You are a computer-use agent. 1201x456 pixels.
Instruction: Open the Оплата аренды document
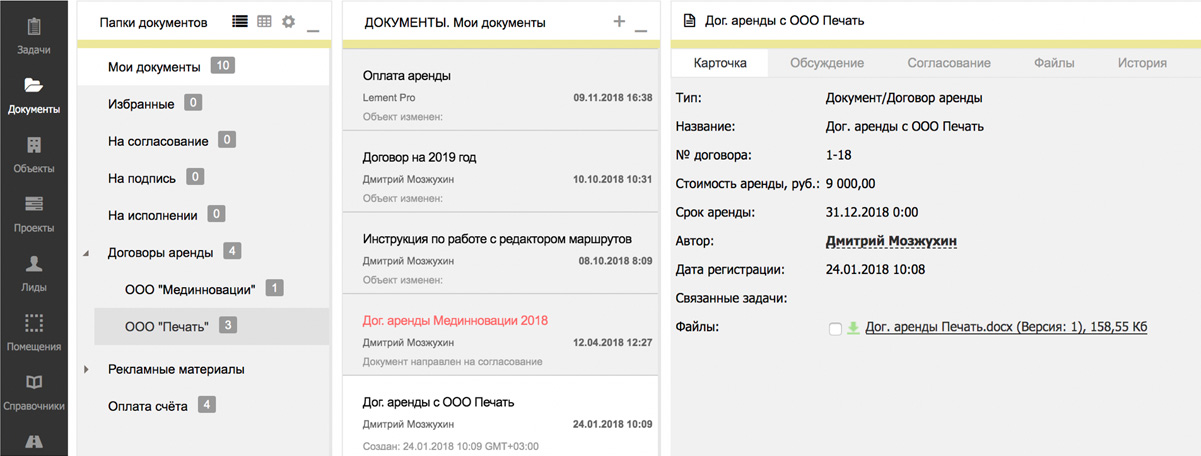[x=500, y=90]
